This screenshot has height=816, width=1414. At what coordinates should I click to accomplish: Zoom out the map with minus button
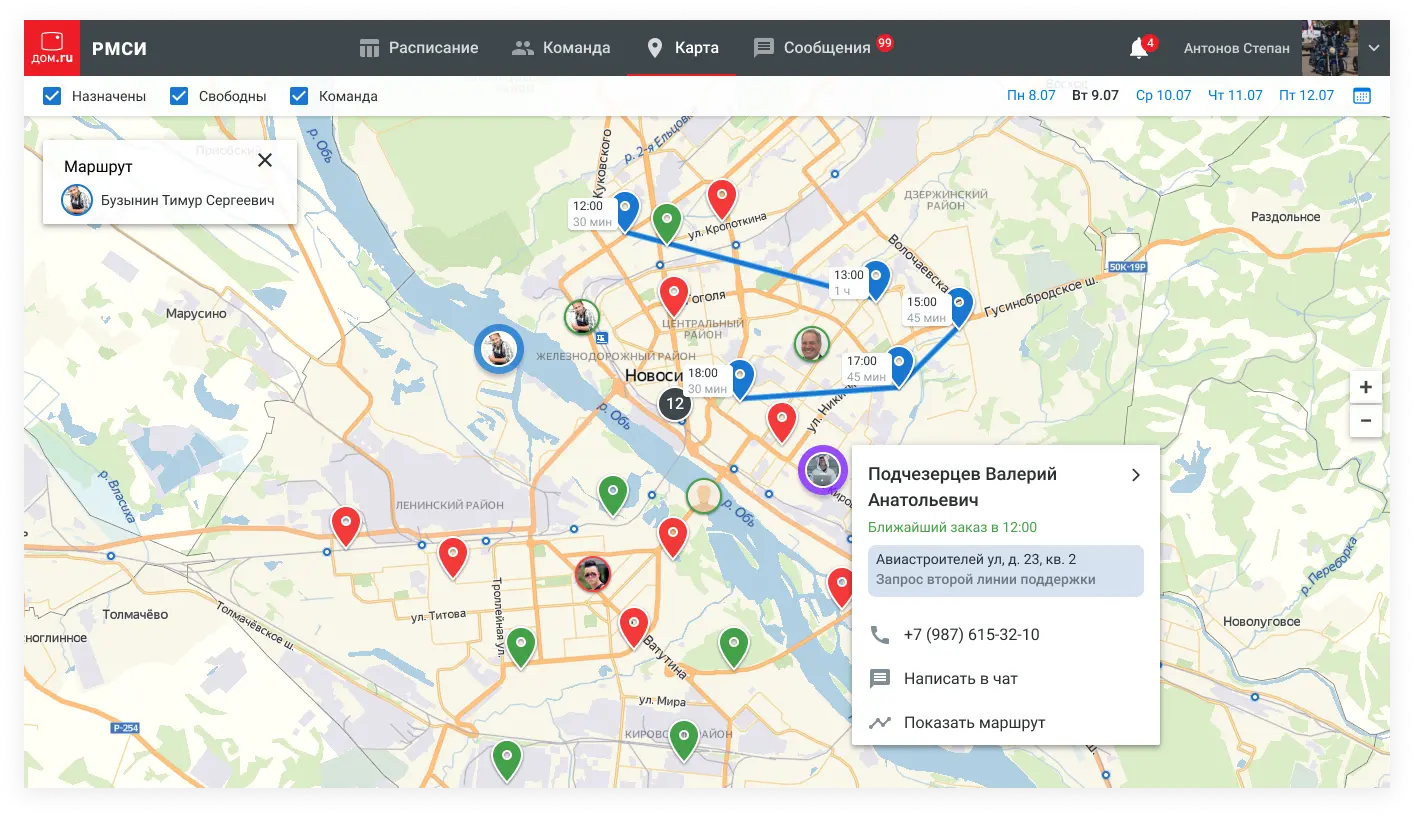pyautogui.click(x=1365, y=420)
